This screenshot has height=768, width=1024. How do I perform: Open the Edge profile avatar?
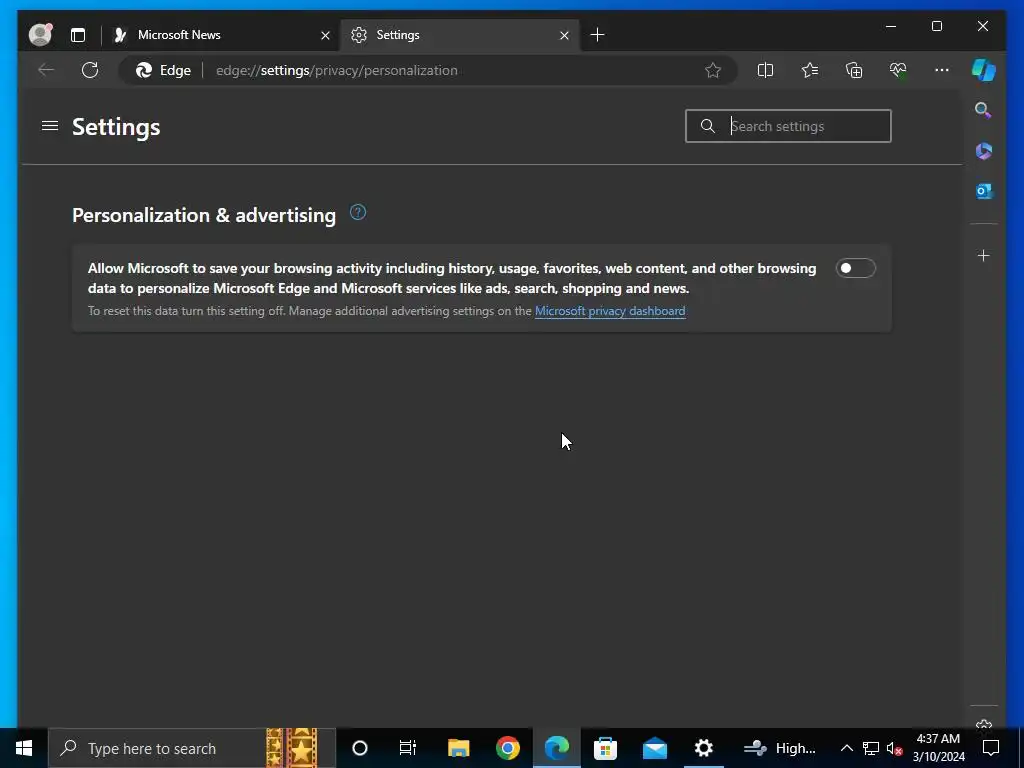click(x=40, y=35)
